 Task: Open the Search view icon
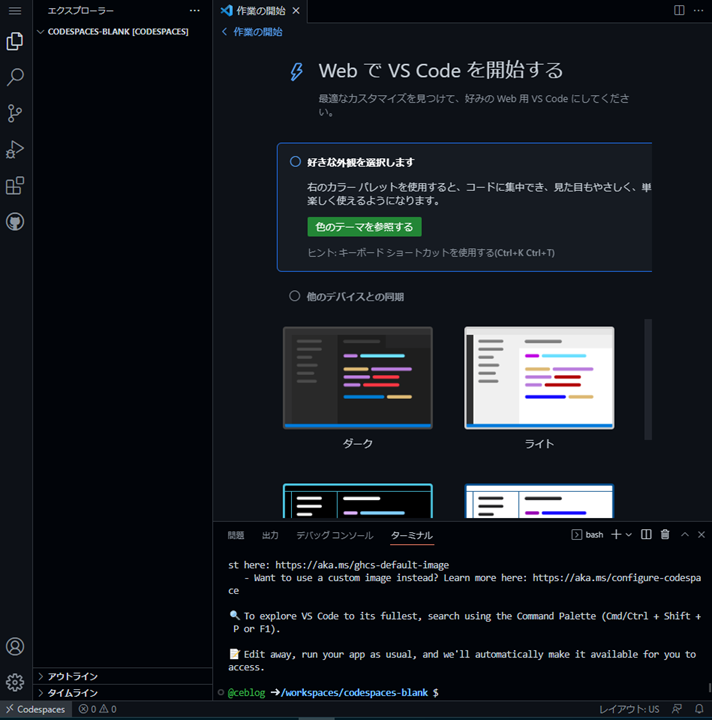15,77
